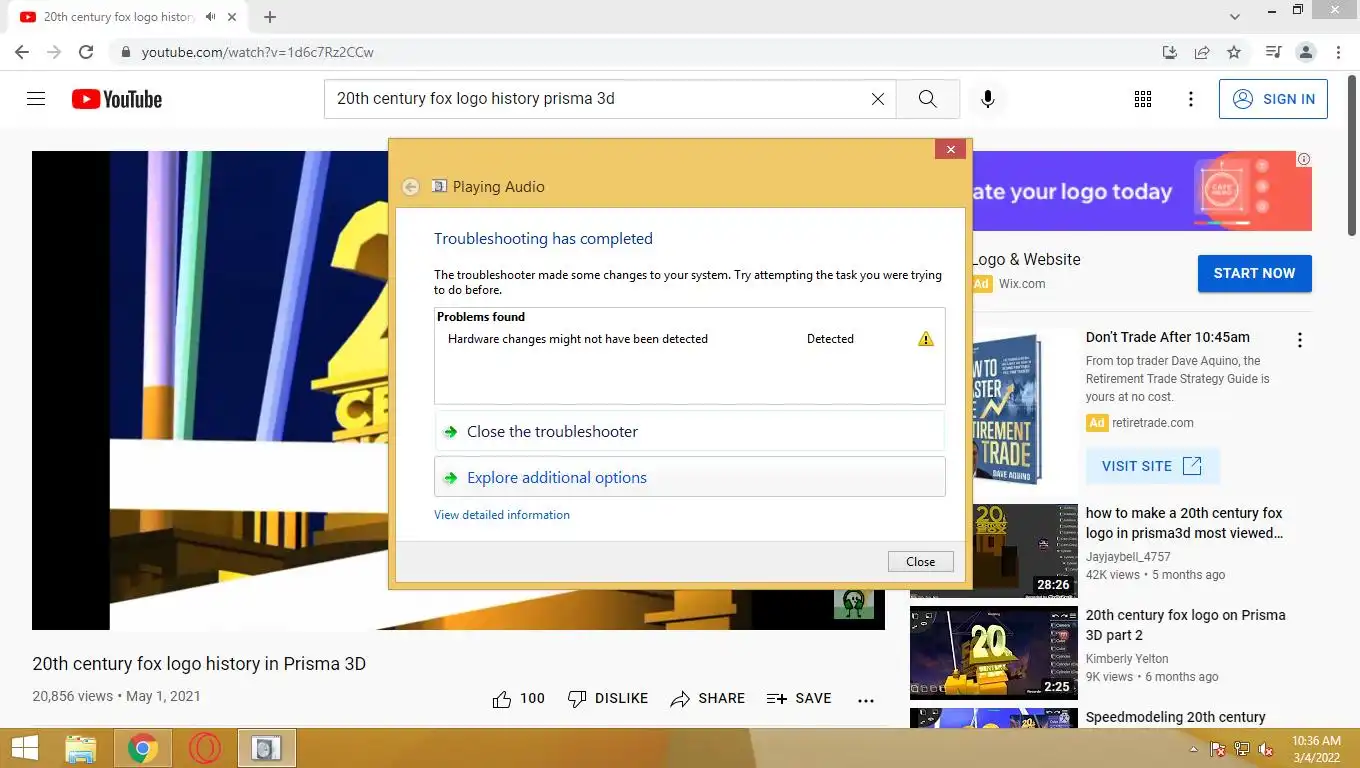Bookmark this page with the star

(1234, 52)
